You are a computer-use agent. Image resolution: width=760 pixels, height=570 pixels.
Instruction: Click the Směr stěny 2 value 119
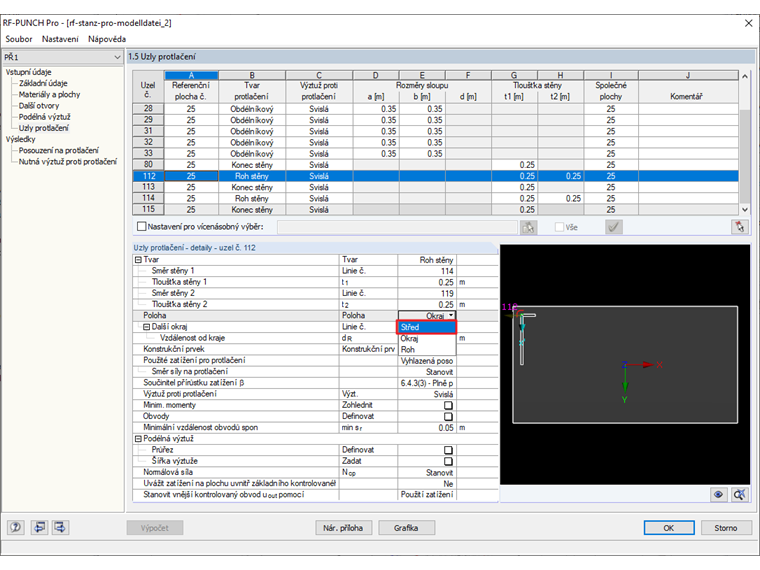click(x=427, y=293)
